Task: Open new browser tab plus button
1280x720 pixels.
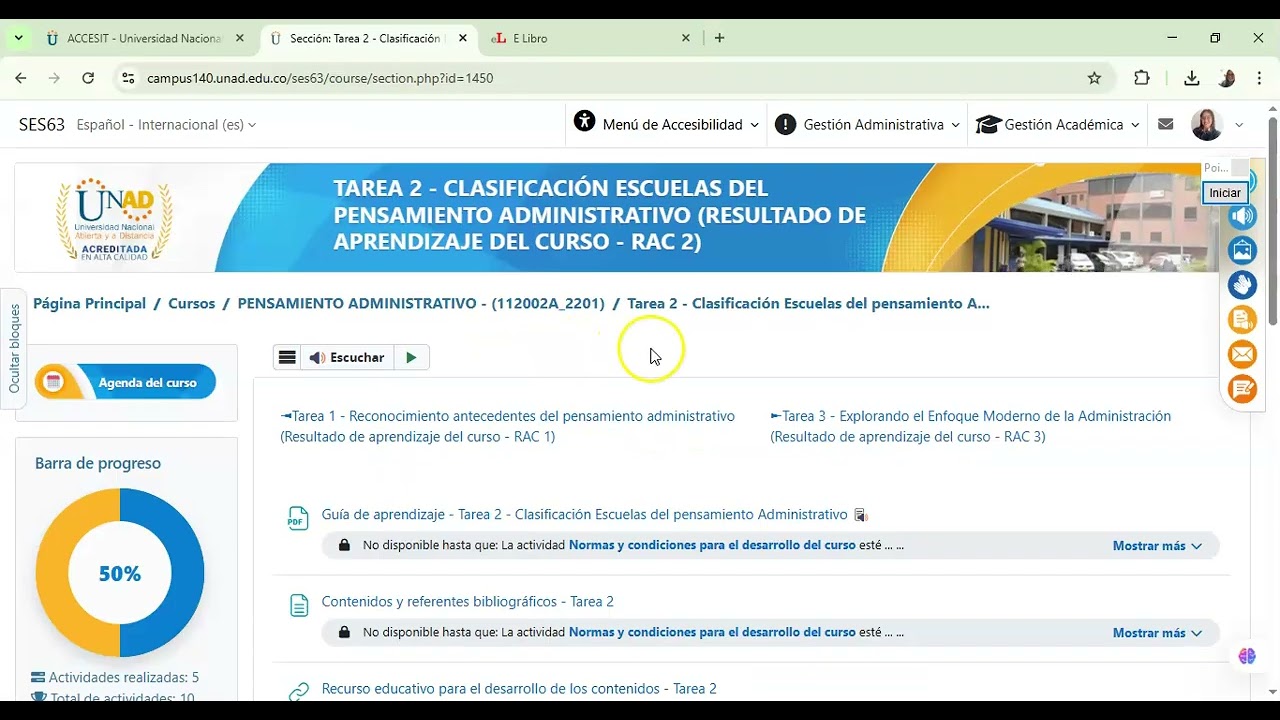Action: pos(719,38)
